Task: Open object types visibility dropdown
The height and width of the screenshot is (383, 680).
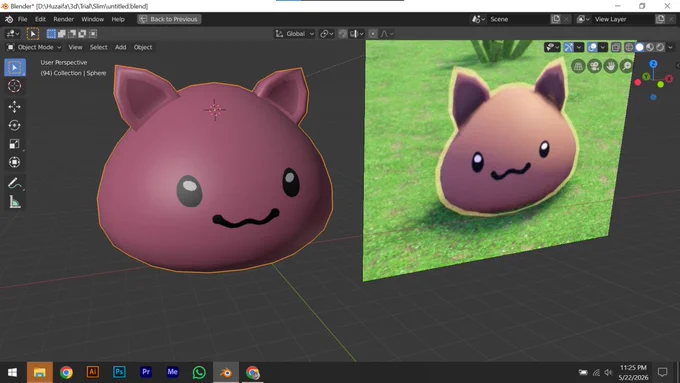Action: click(552, 47)
